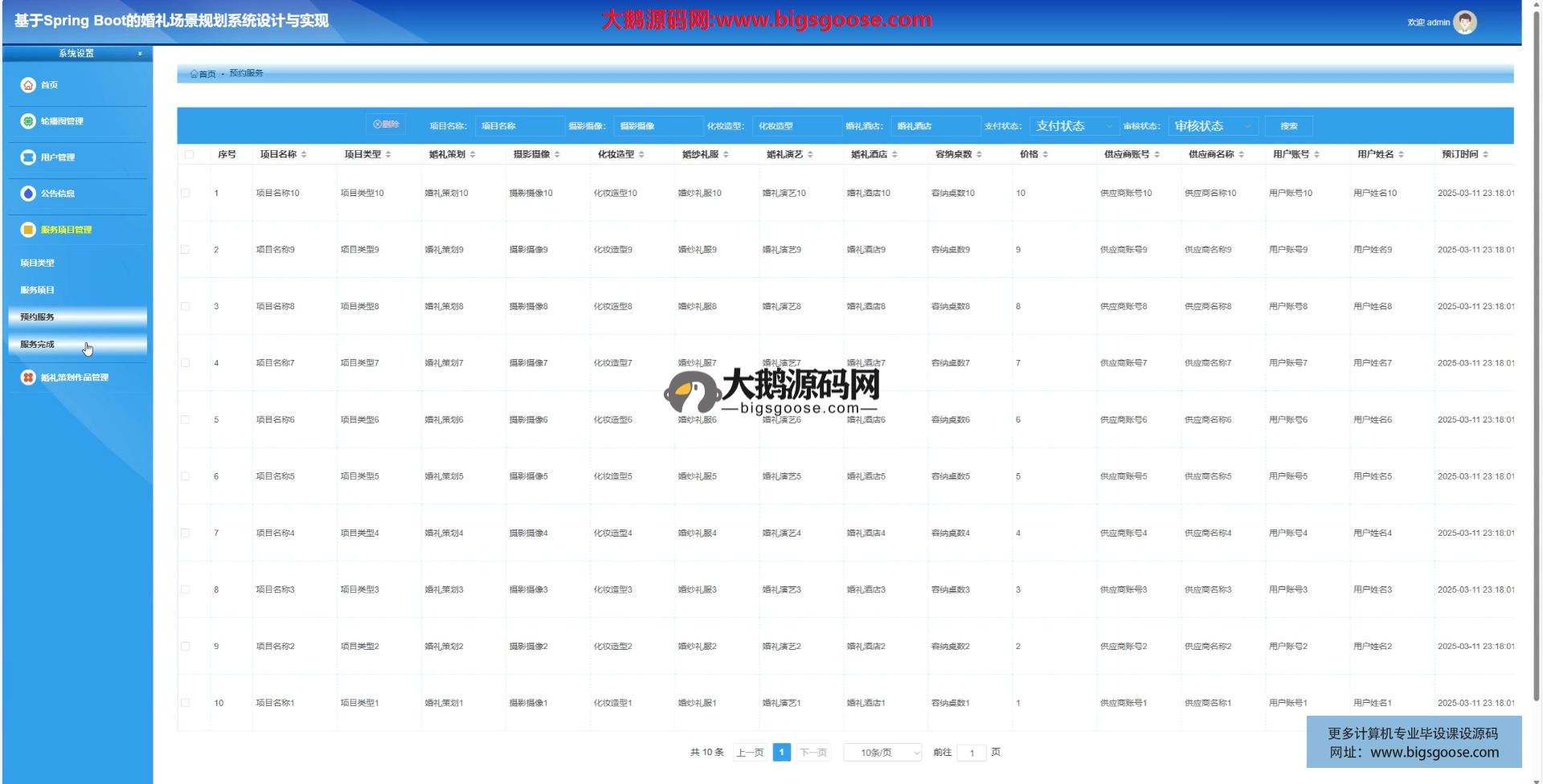Click the 服务项目管理 yellow square icon

point(28,230)
